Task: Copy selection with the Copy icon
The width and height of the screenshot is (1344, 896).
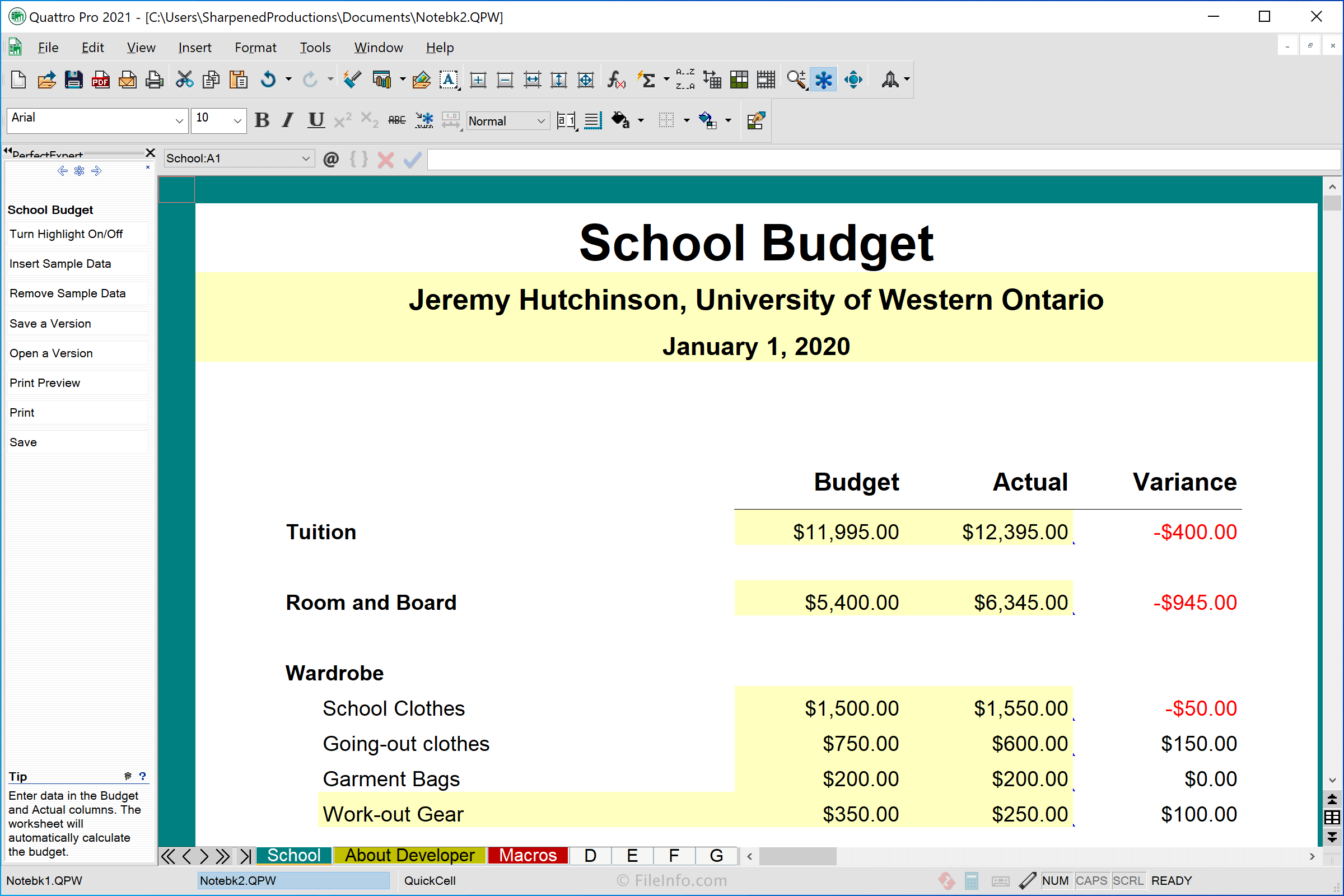Action: click(211, 80)
